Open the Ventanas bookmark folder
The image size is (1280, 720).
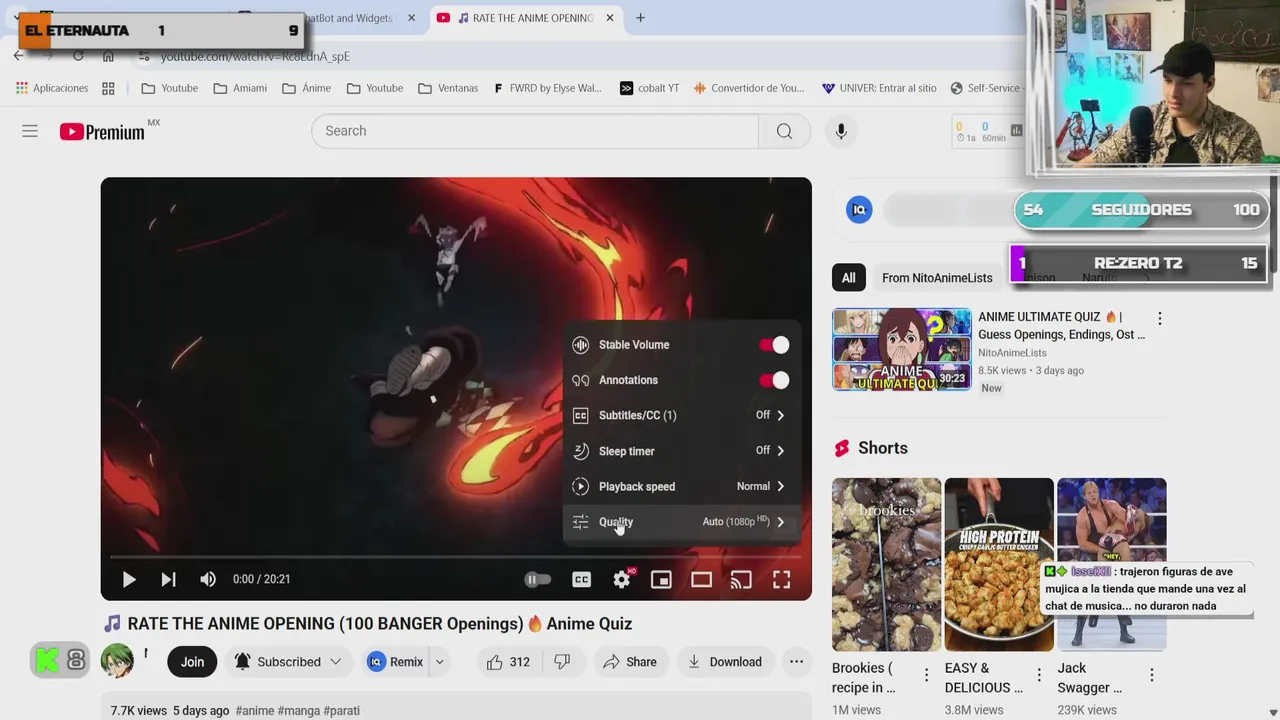click(x=448, y=88)
